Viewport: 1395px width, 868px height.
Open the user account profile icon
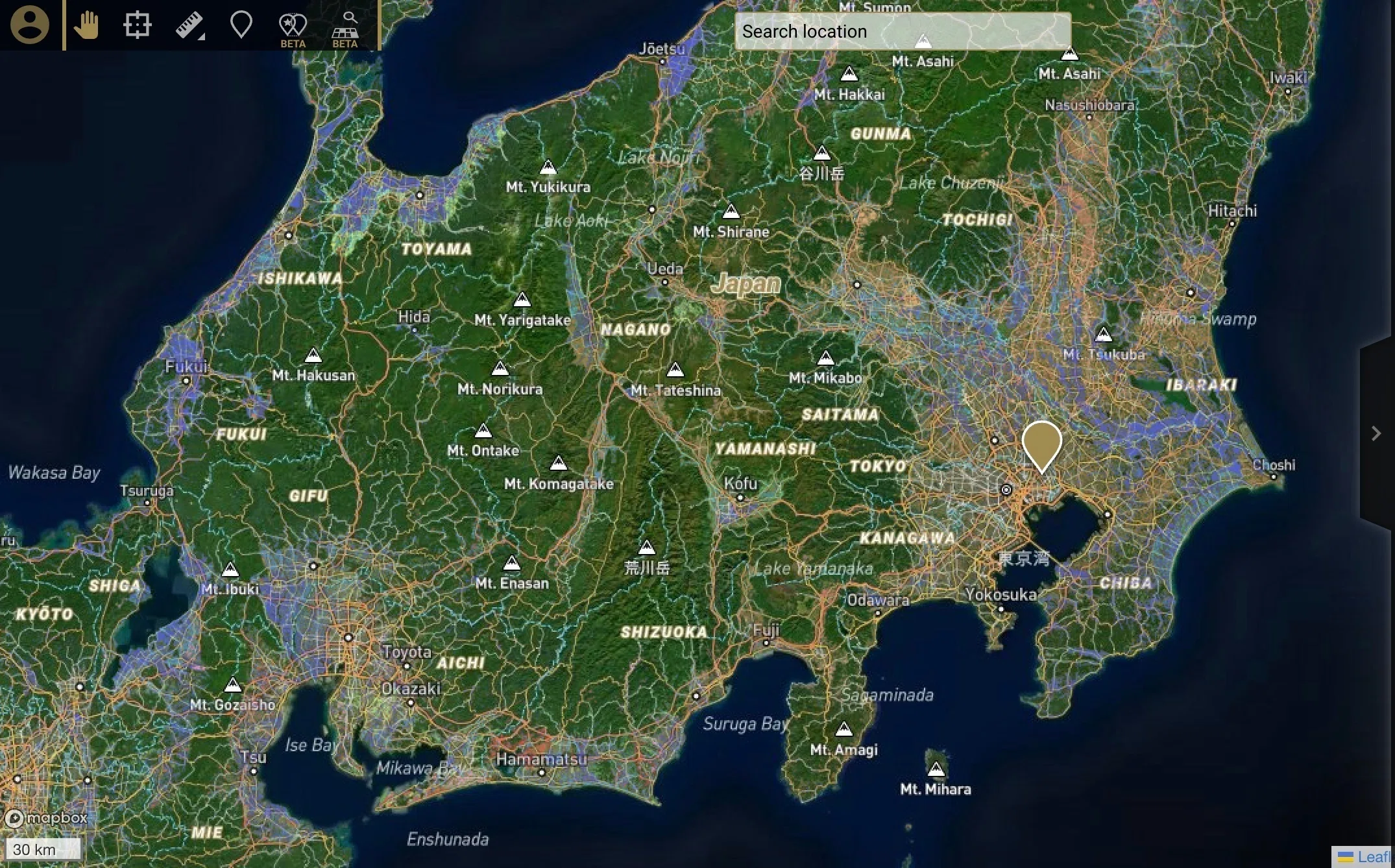pos(30,25)
